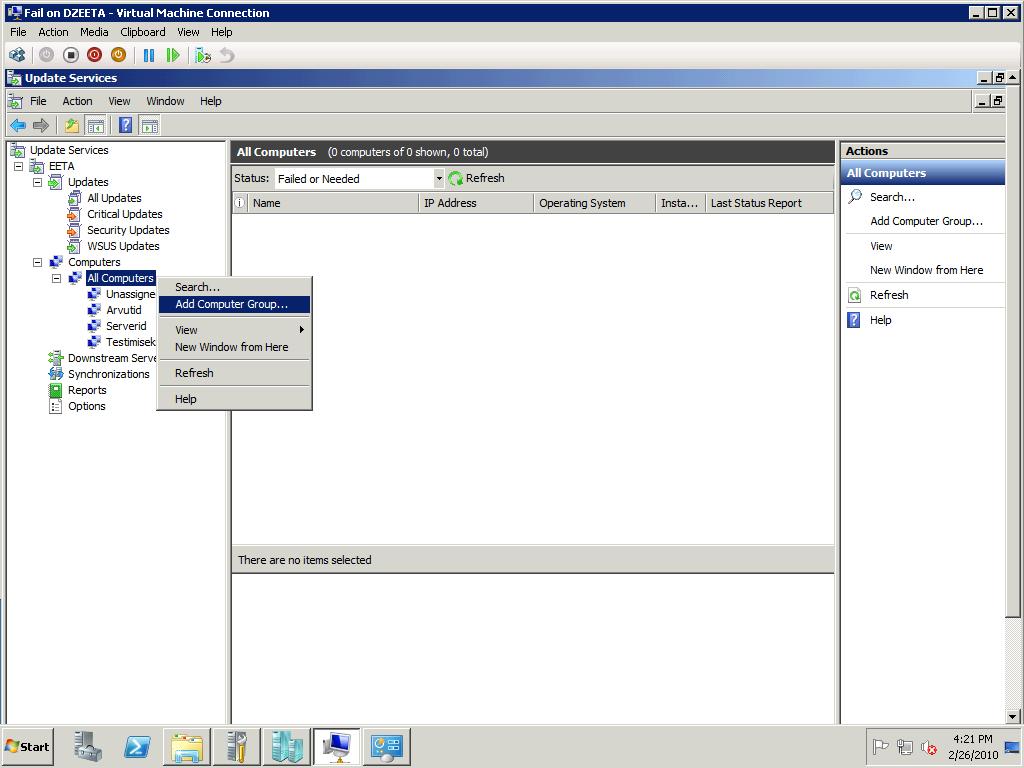Open Windows Explorer from the taskbar
The image size is (1024, 768).
[x=187, y=746]
